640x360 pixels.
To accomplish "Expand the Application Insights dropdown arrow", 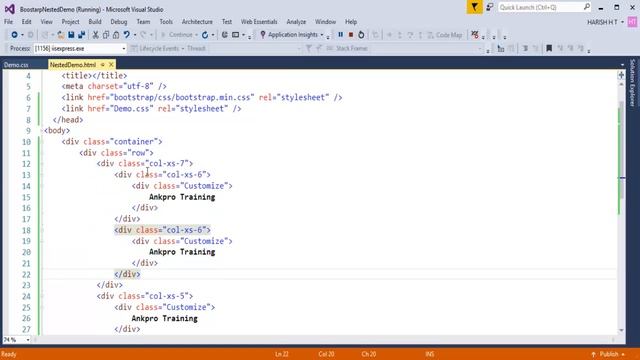I will coord(322,35).
